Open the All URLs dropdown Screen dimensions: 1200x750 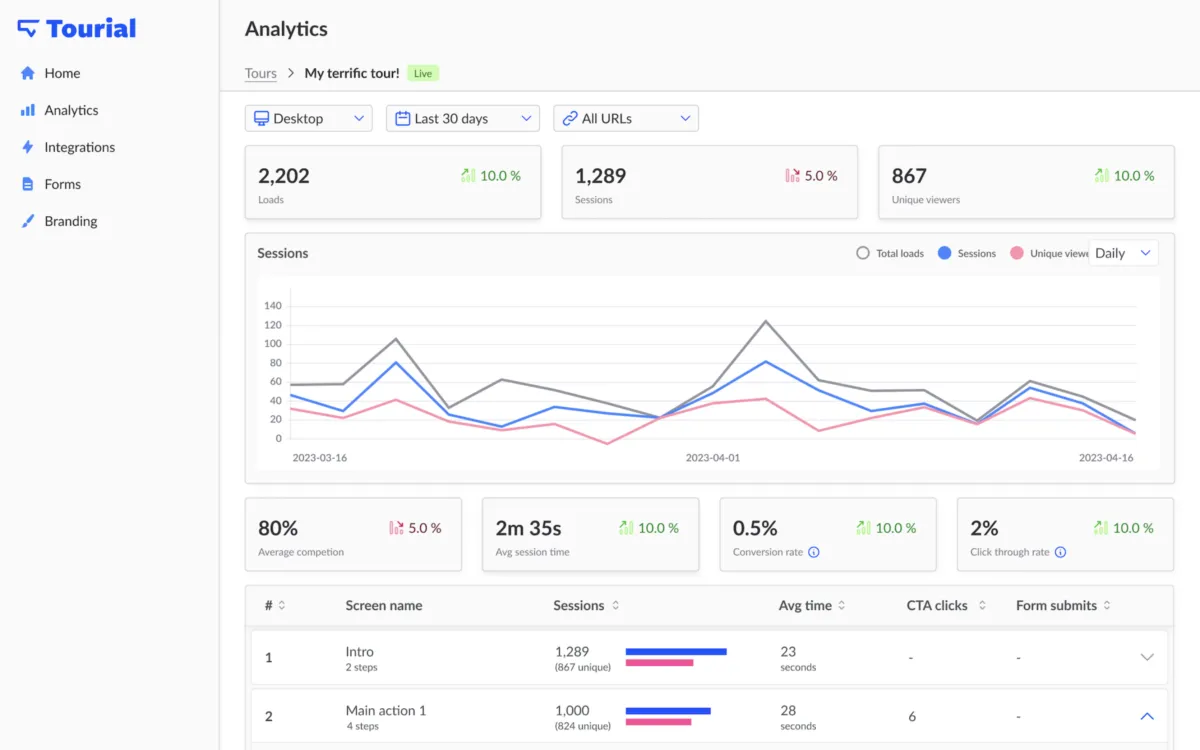click(x=626, y=118)
